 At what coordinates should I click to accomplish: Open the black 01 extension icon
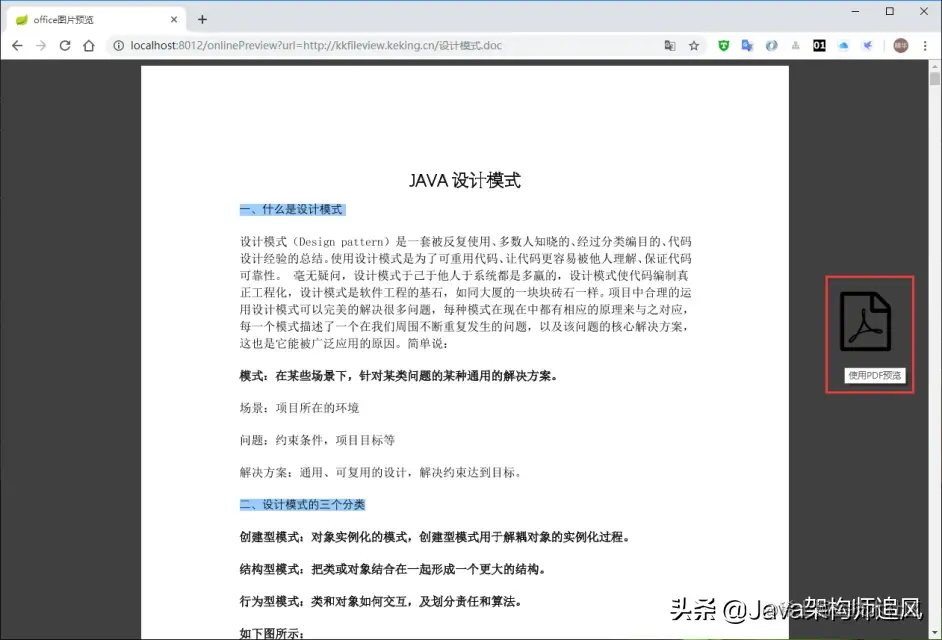pyautogui.click(x=819, y=46)
